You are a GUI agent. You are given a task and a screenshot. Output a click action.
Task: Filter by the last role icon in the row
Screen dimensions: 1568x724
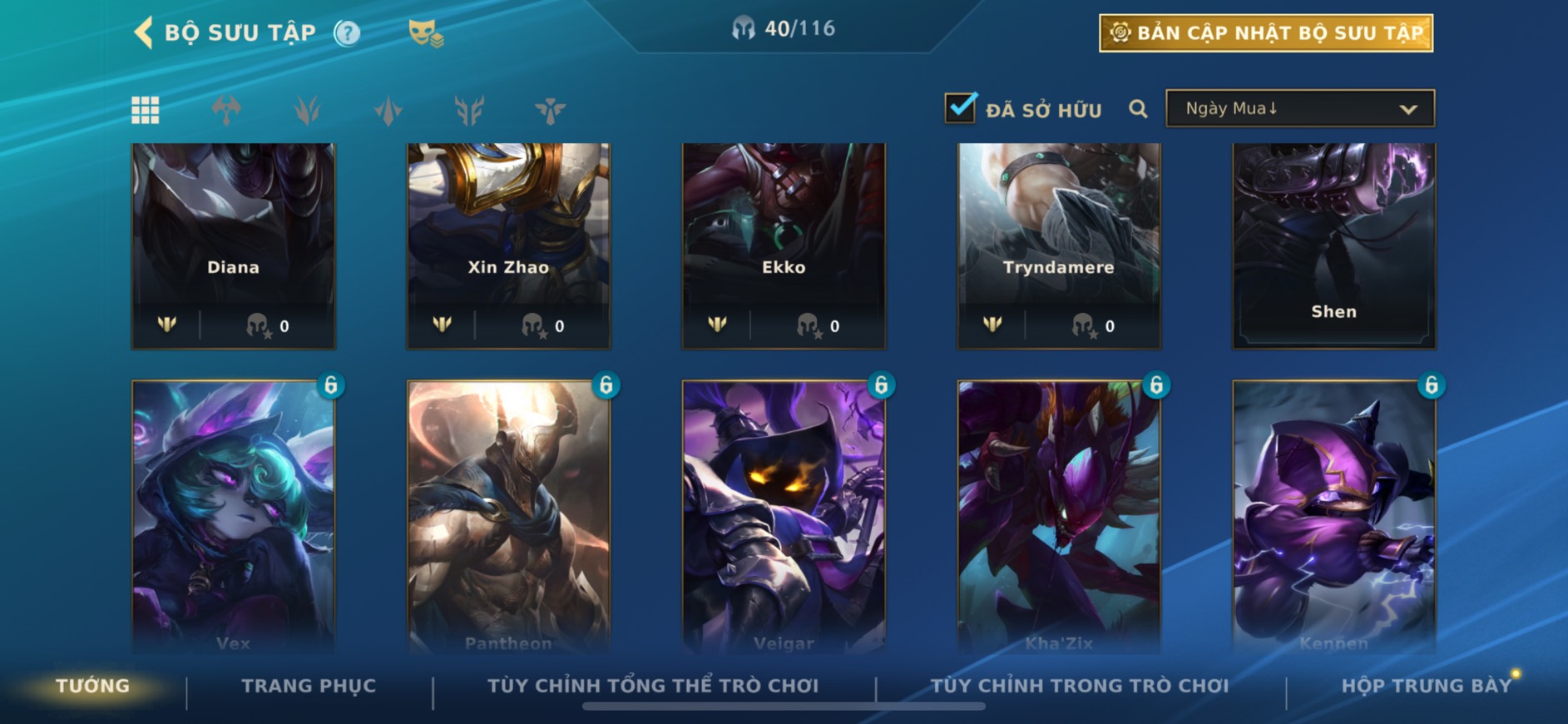[x=550, y=110]
